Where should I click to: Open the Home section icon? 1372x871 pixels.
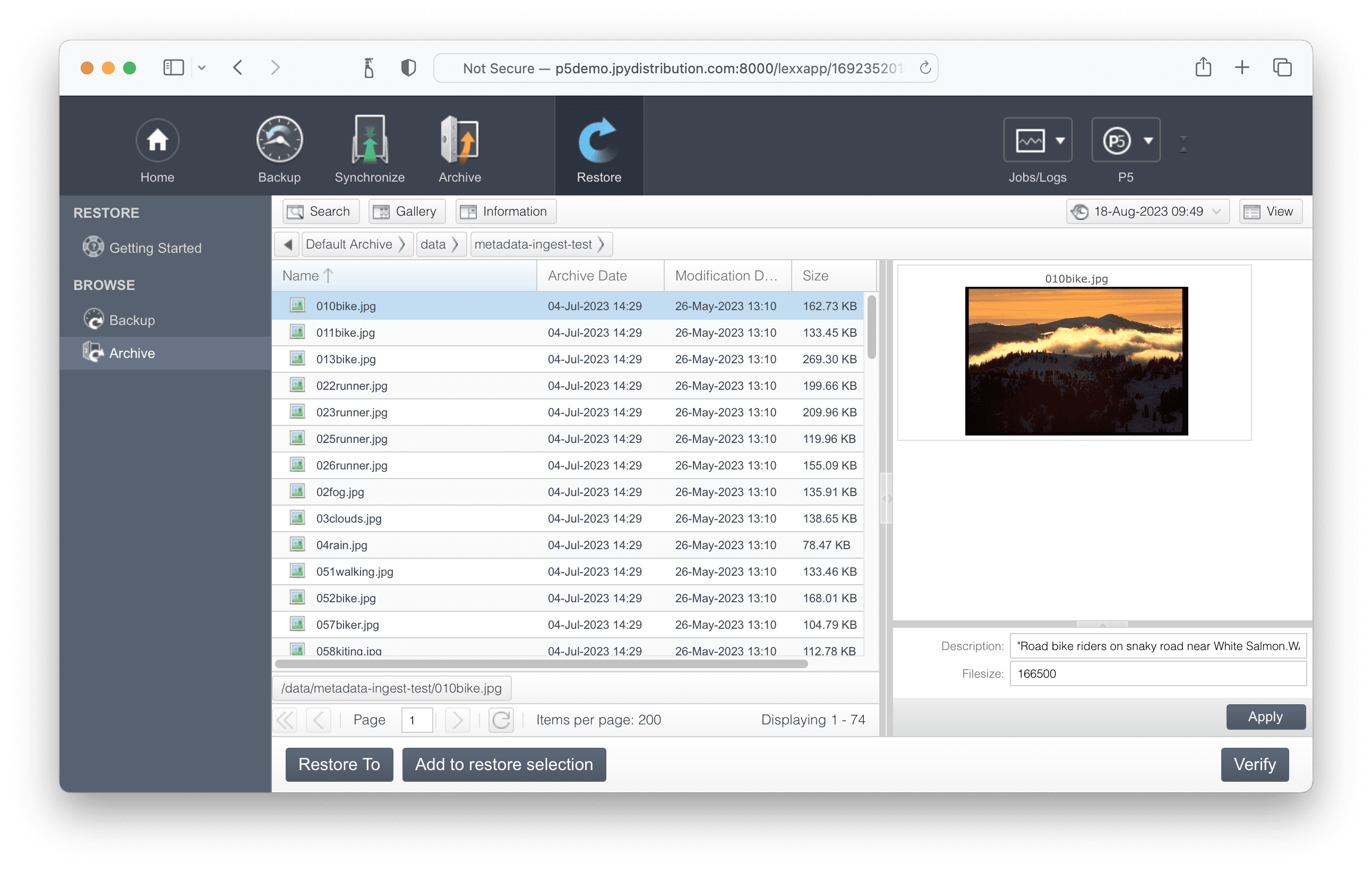click(157, 140)
